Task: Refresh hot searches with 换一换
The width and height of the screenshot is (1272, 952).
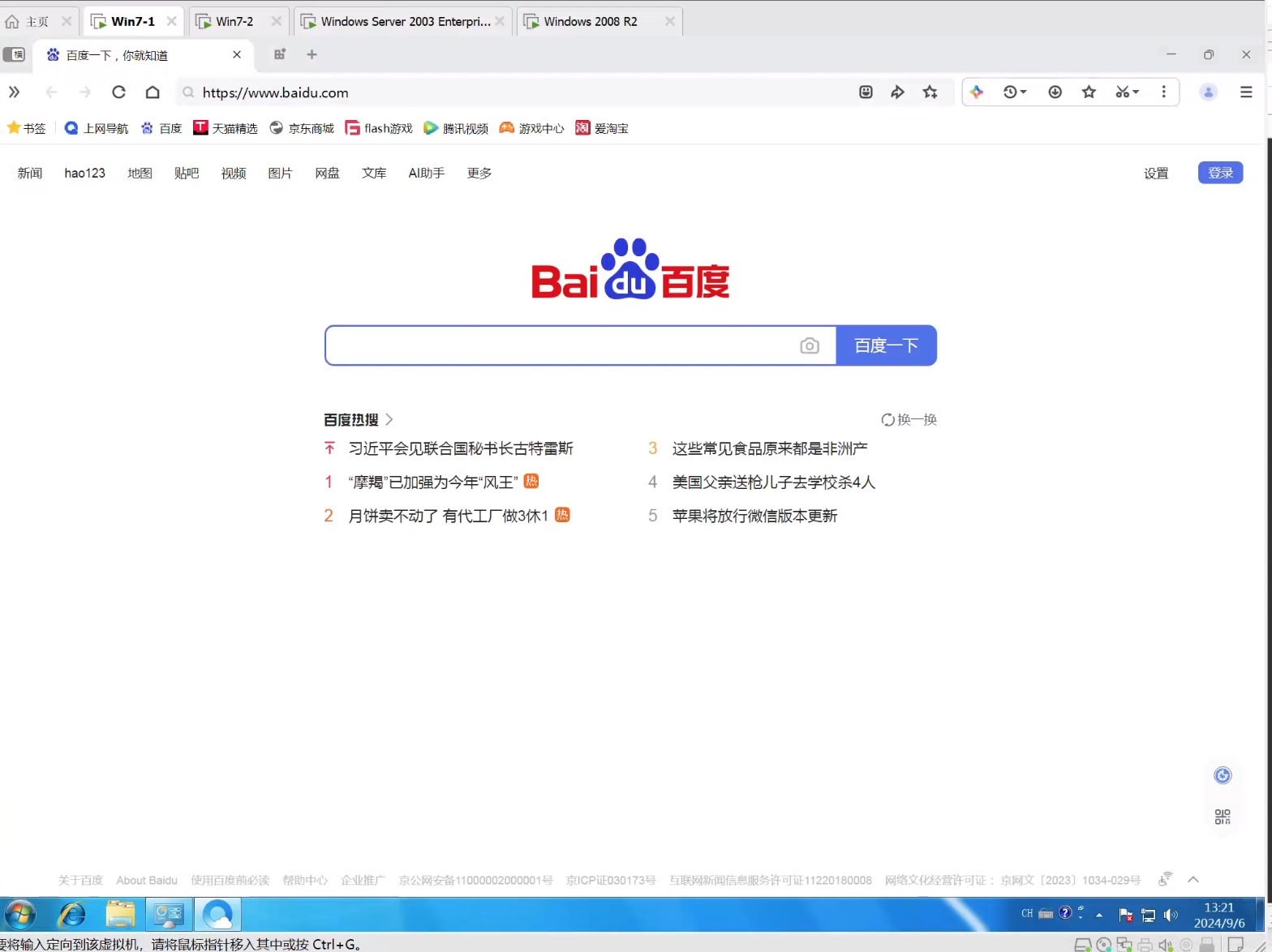Action: coord(909,419)
